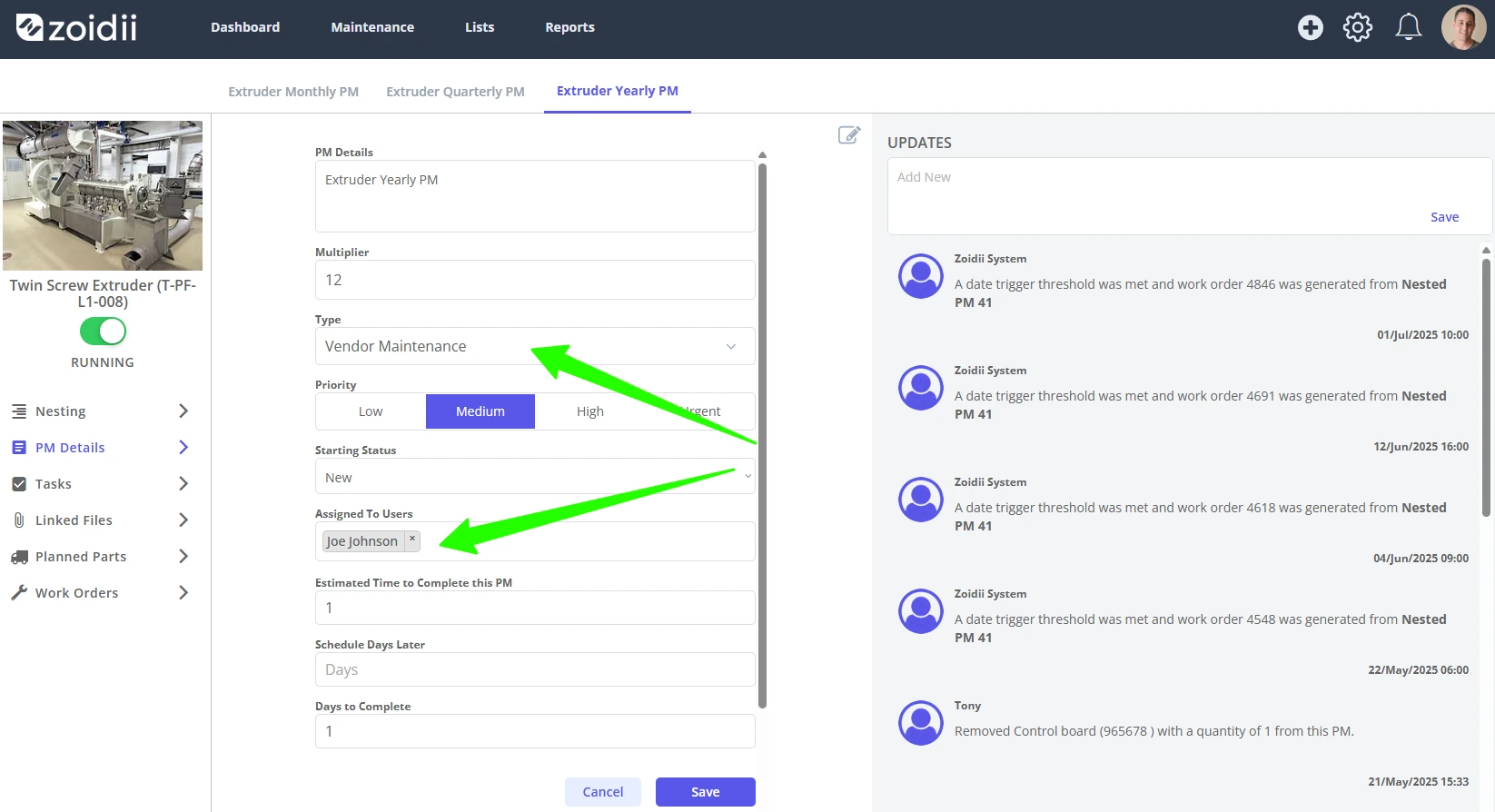Expand the Linked Files chevron
This screenshot has width=1495, height=812.
[x=183, y=520]
